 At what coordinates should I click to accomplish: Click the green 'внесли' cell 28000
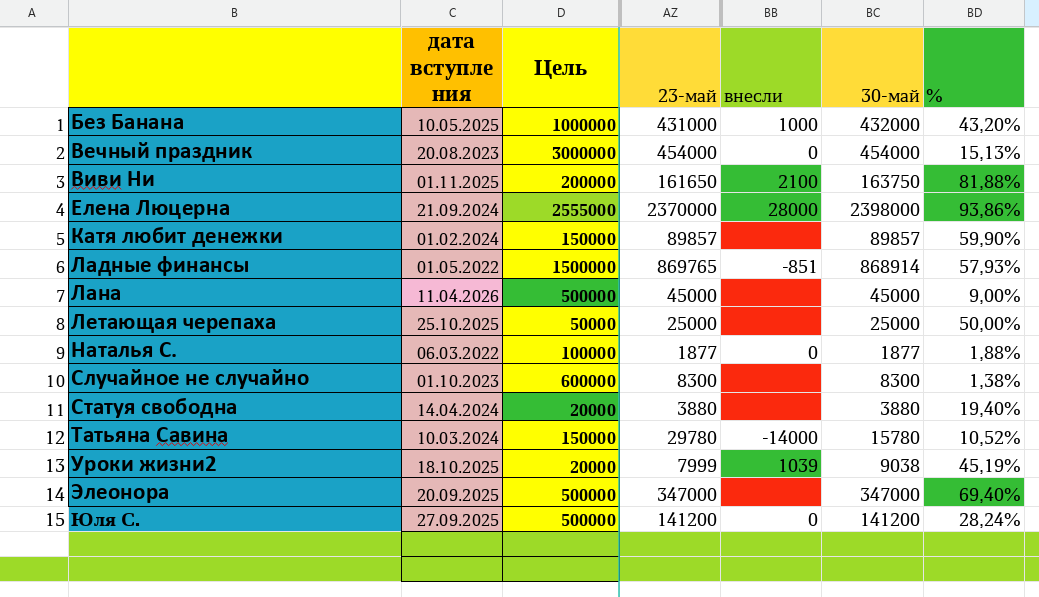pos(771,207)
